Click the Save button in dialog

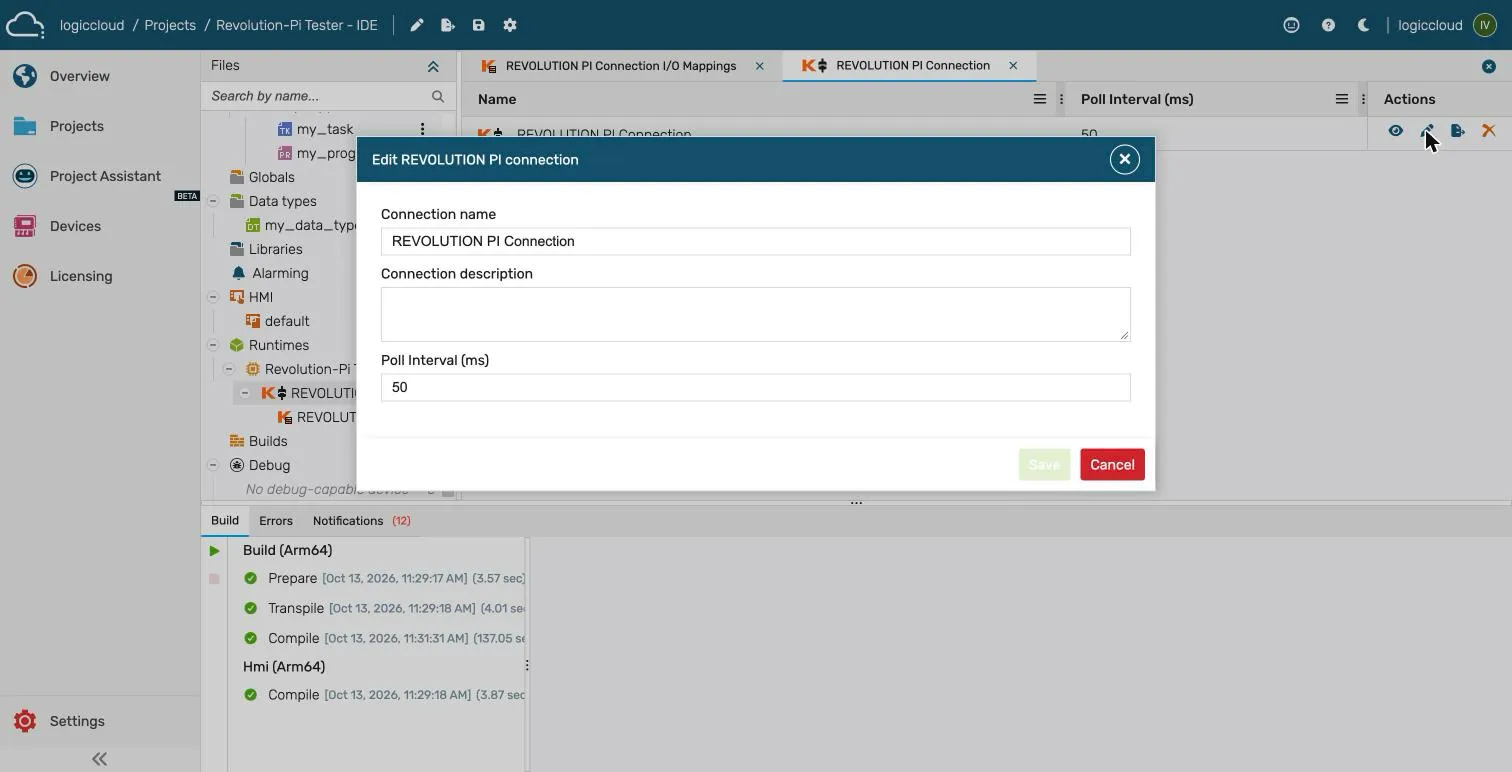[1044, 465]
